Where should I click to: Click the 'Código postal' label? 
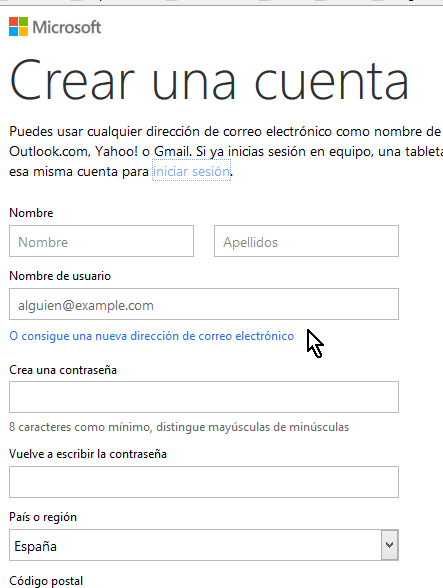coord(46,581)
